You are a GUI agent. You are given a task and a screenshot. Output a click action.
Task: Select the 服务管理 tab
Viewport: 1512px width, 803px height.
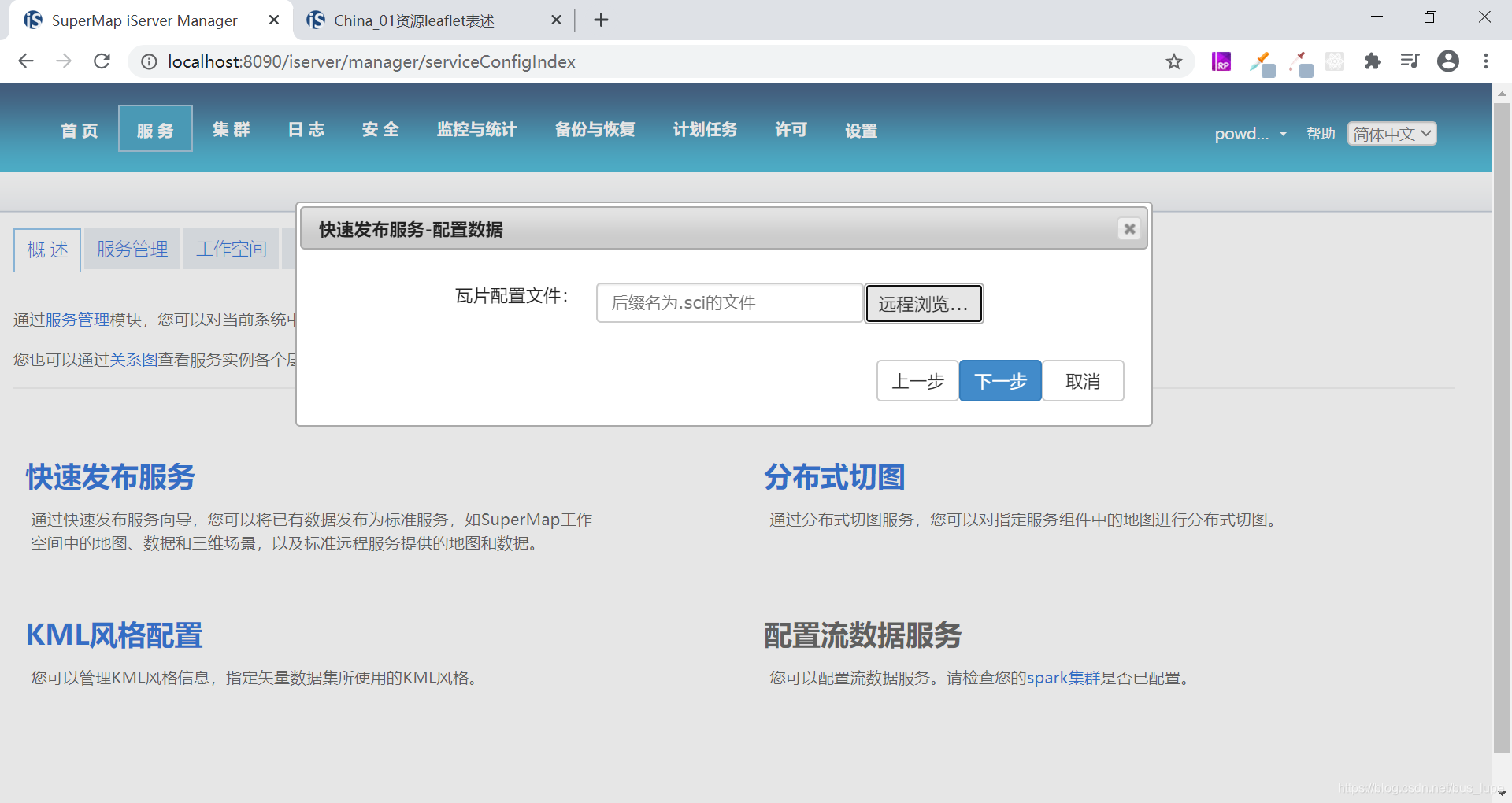[x=132, y=250]
